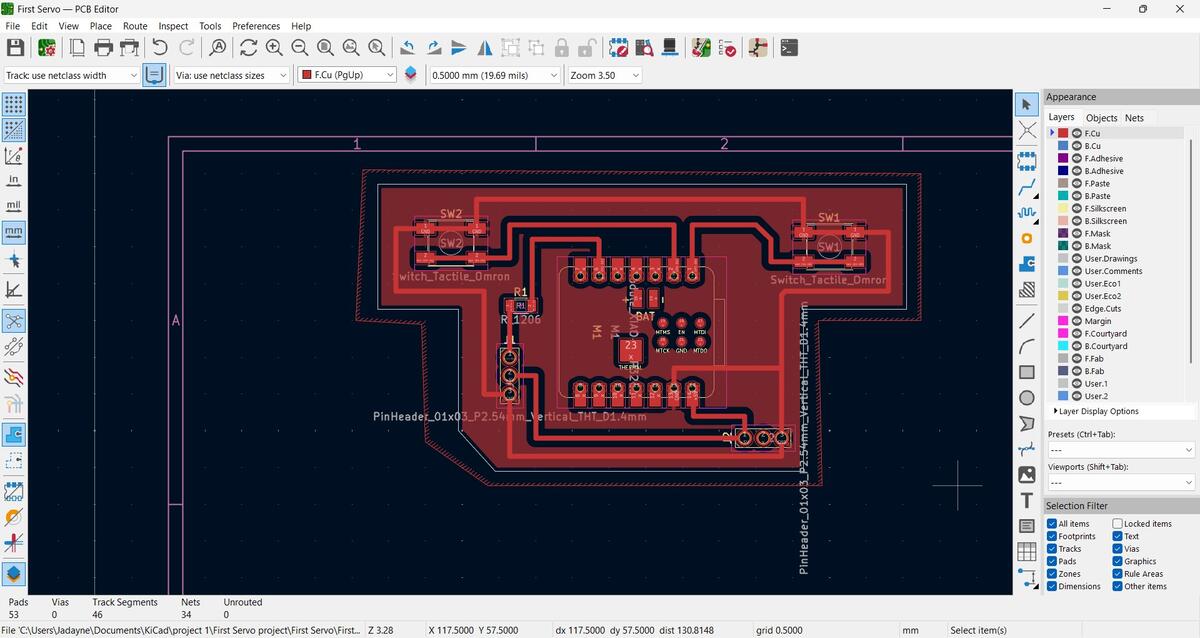Select the Draw line tool
Screen dimensions: 1200x638
click(x=1027, y=321)
